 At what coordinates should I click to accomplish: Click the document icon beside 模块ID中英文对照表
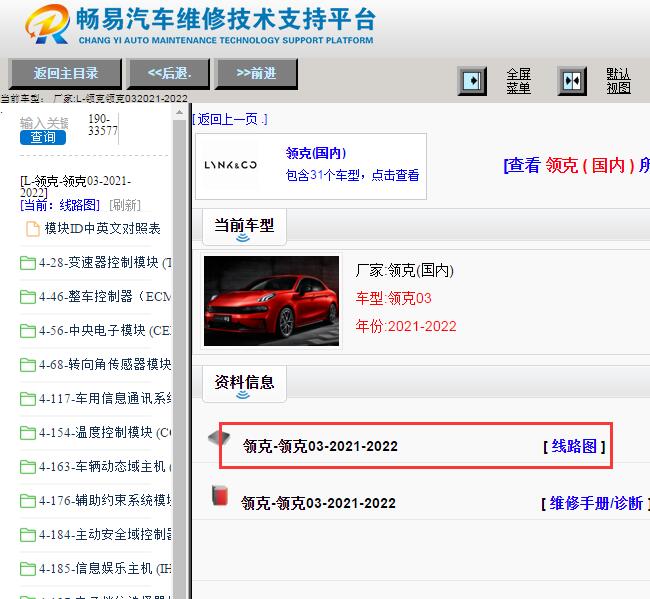pos(33,228)
